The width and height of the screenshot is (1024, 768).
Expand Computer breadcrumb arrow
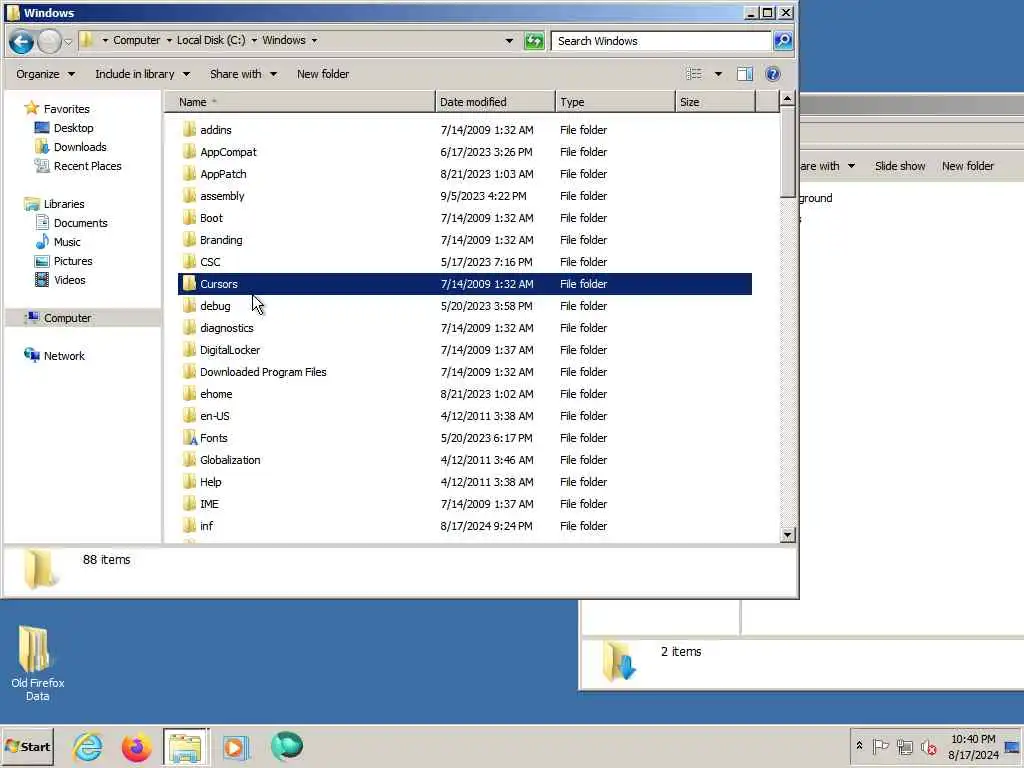click(169, 40)
